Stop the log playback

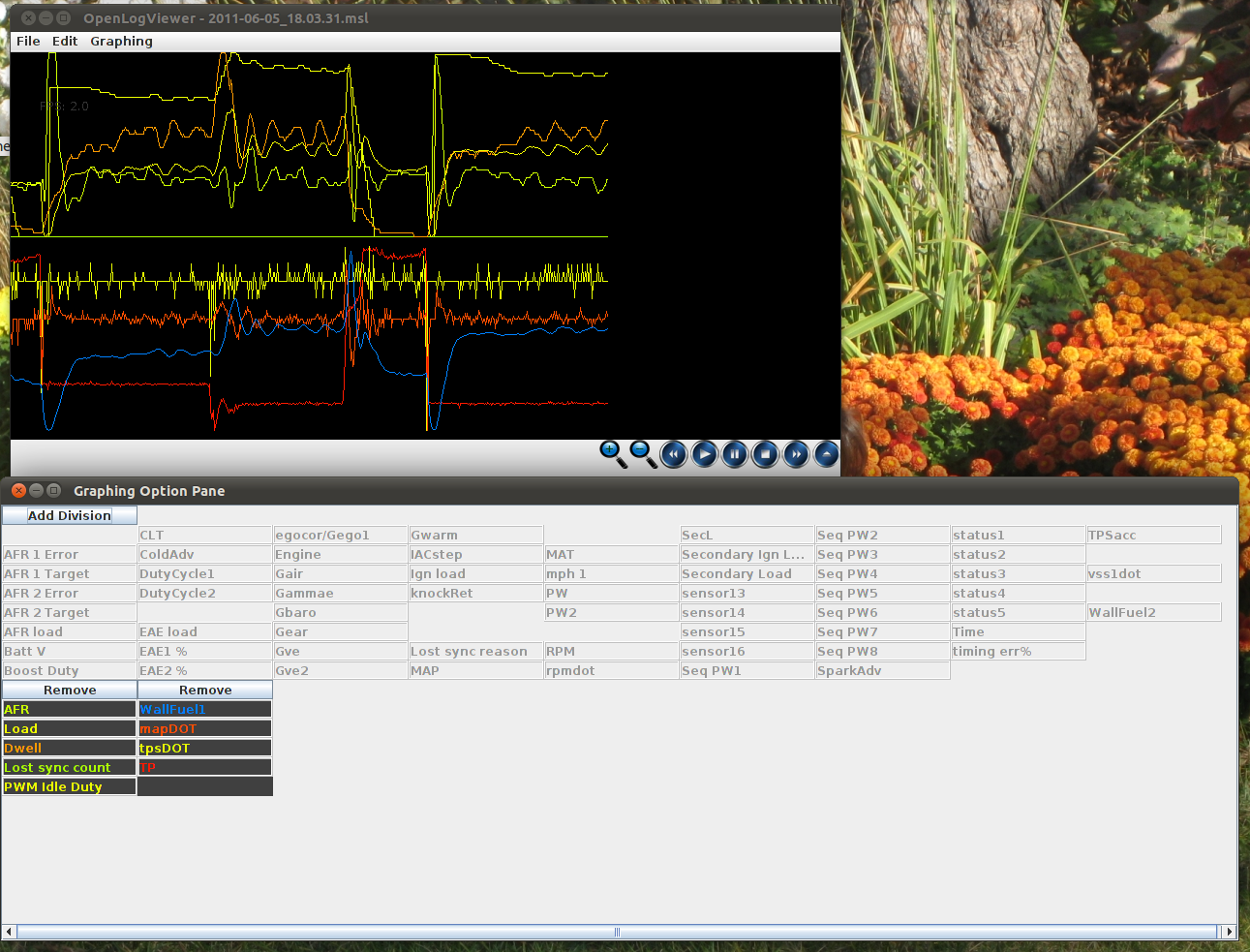click(x=765, y=453)
